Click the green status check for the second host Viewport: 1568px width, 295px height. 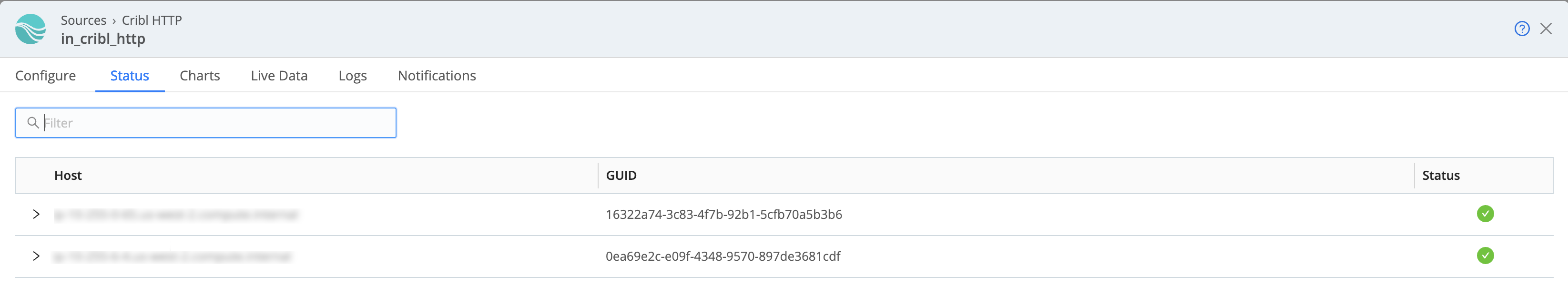(x=1485, y=256)
